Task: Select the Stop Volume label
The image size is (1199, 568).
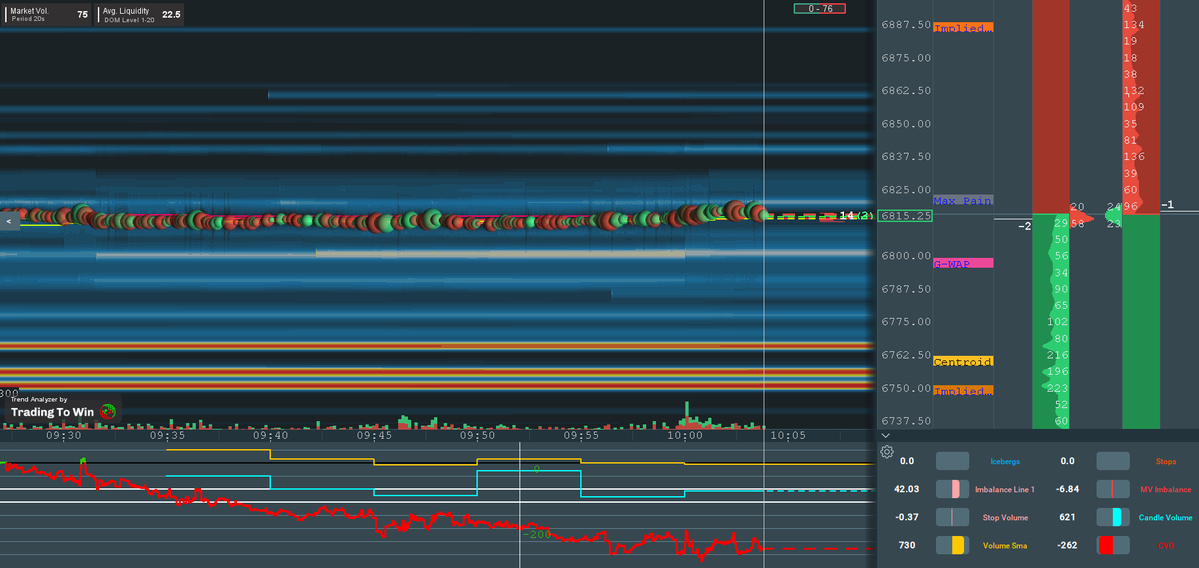Action: click(1005, 518)
